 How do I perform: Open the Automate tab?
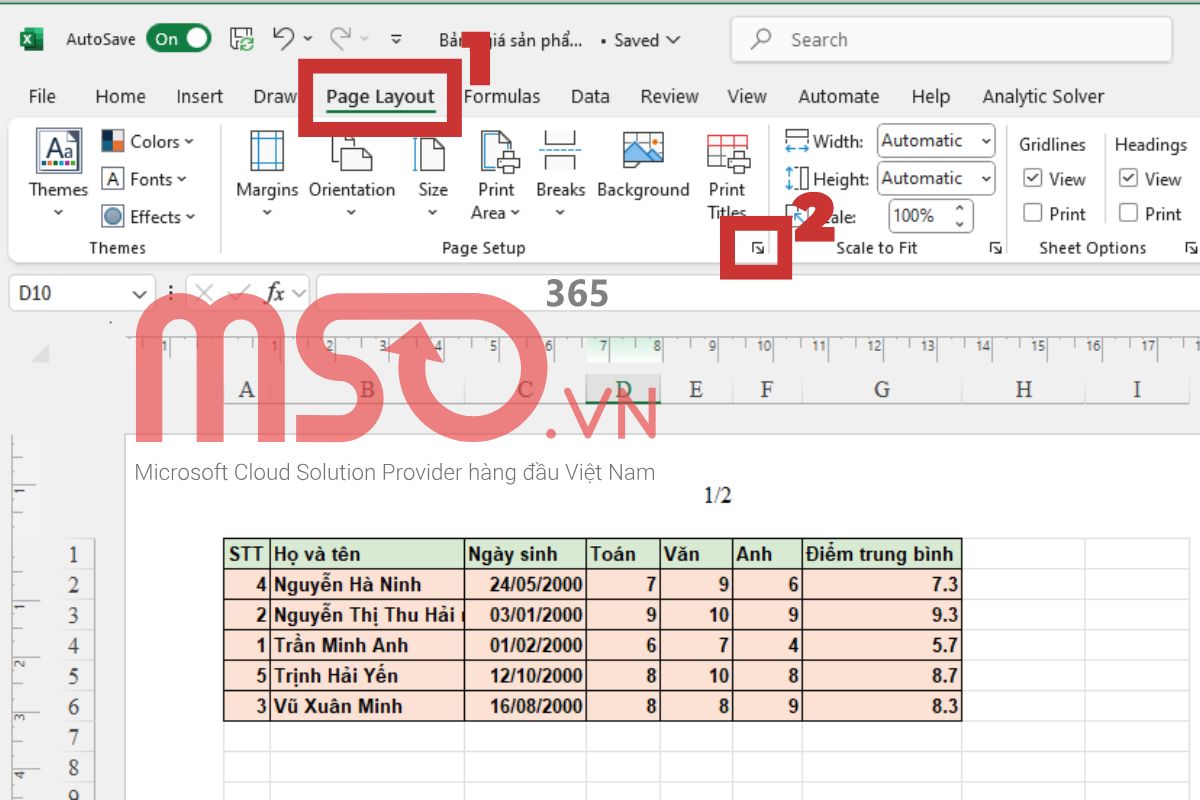838,97
